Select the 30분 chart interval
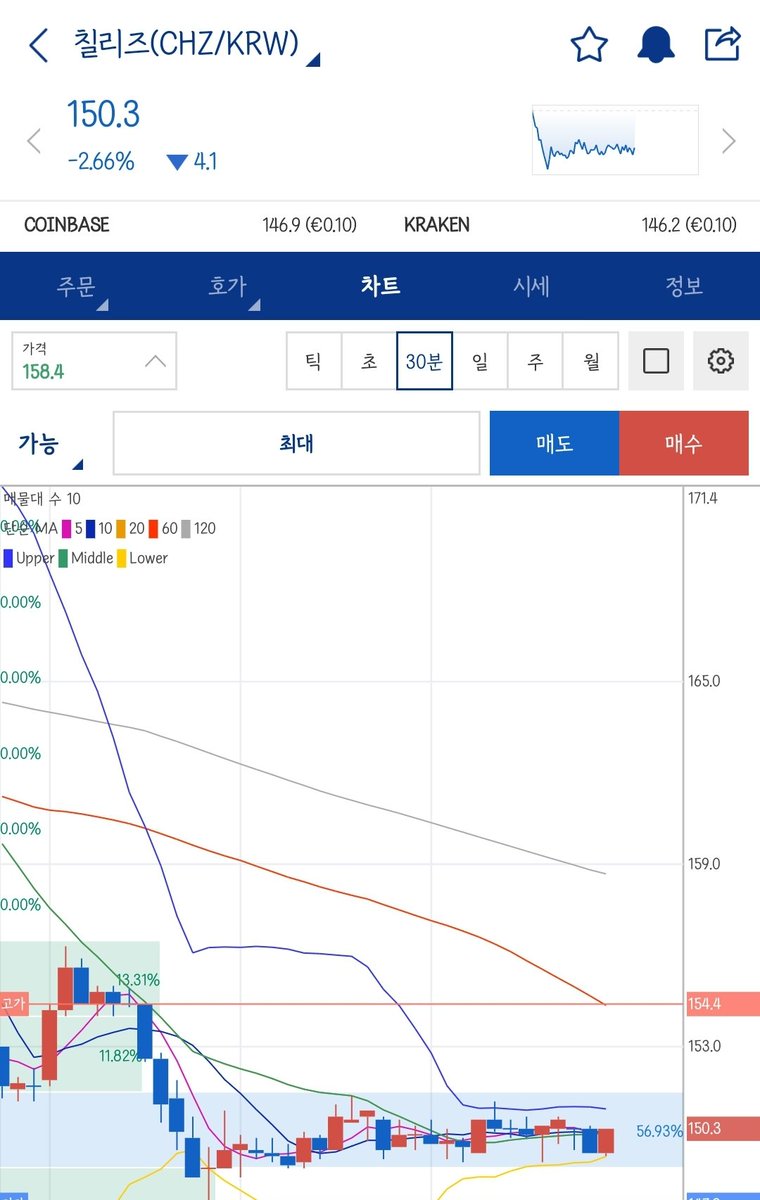 424,361
